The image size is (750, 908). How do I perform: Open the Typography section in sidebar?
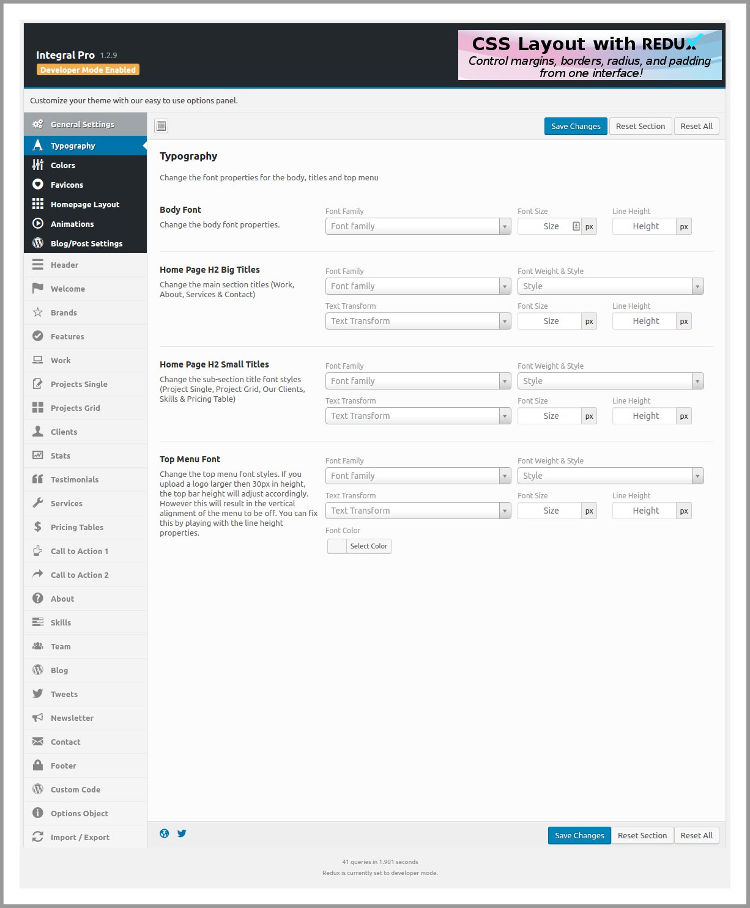(86, 145)
